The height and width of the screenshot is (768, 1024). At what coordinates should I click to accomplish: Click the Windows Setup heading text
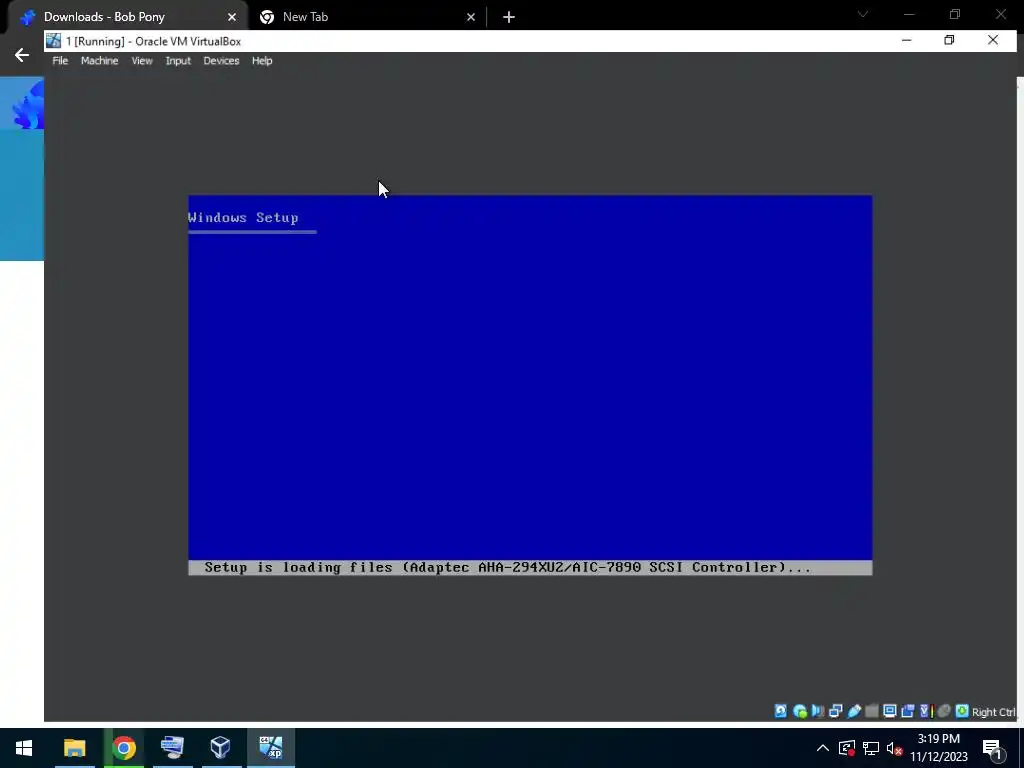(243, 217)
